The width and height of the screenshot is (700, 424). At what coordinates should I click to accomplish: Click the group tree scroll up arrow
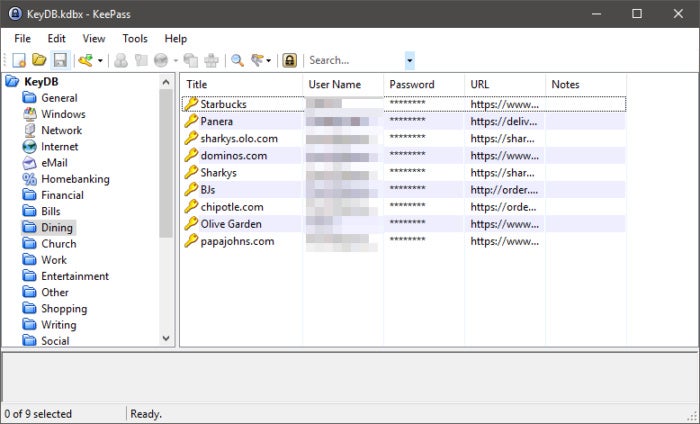[166, 82]
